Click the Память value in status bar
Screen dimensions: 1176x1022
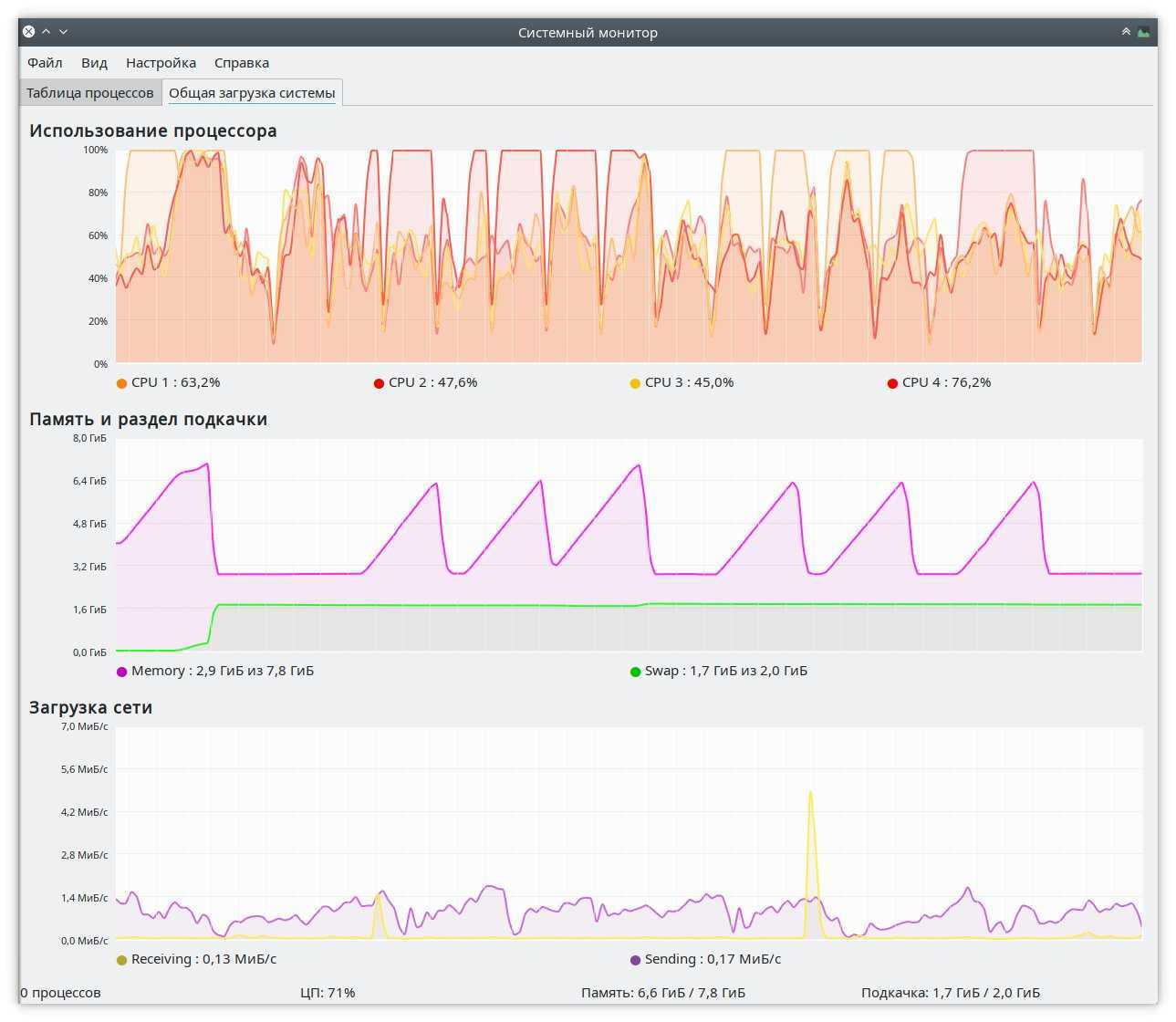tap(662, 993)
